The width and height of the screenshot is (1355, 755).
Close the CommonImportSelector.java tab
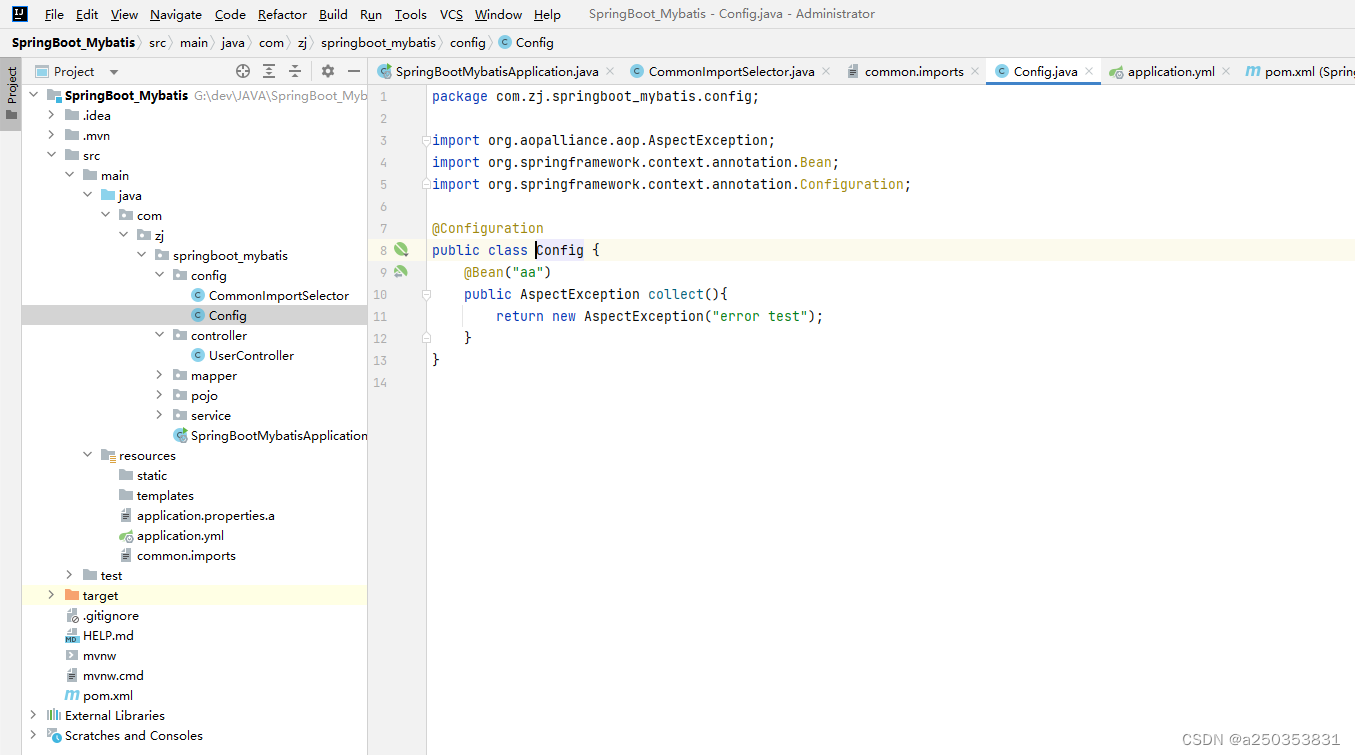825,72
